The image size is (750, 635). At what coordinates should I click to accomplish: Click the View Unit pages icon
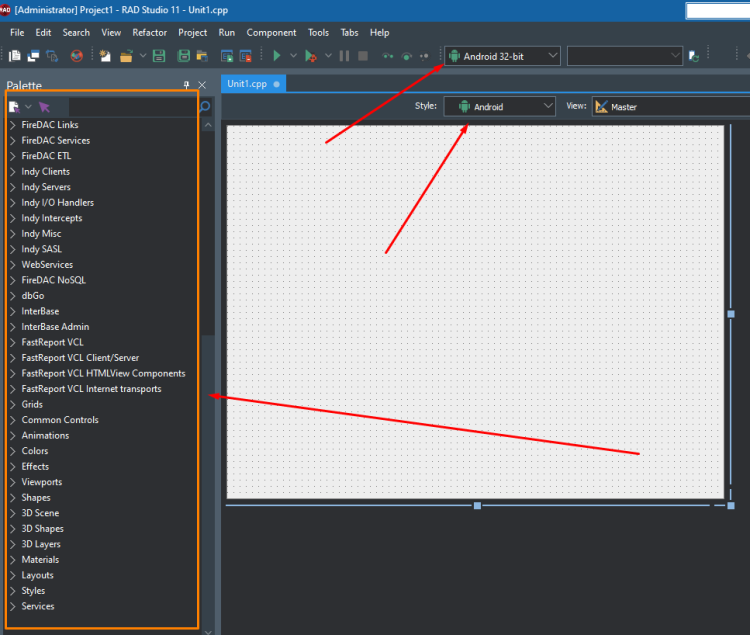point(15,56)
